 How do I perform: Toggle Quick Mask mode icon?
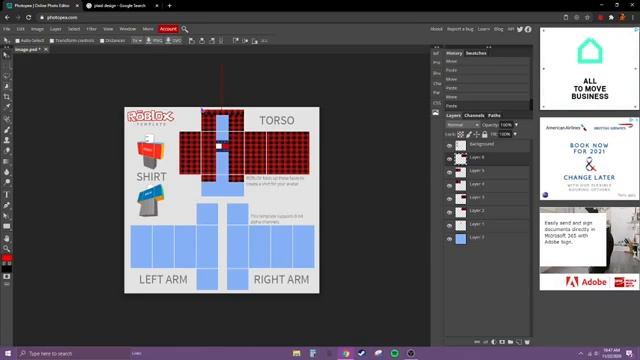7,277
